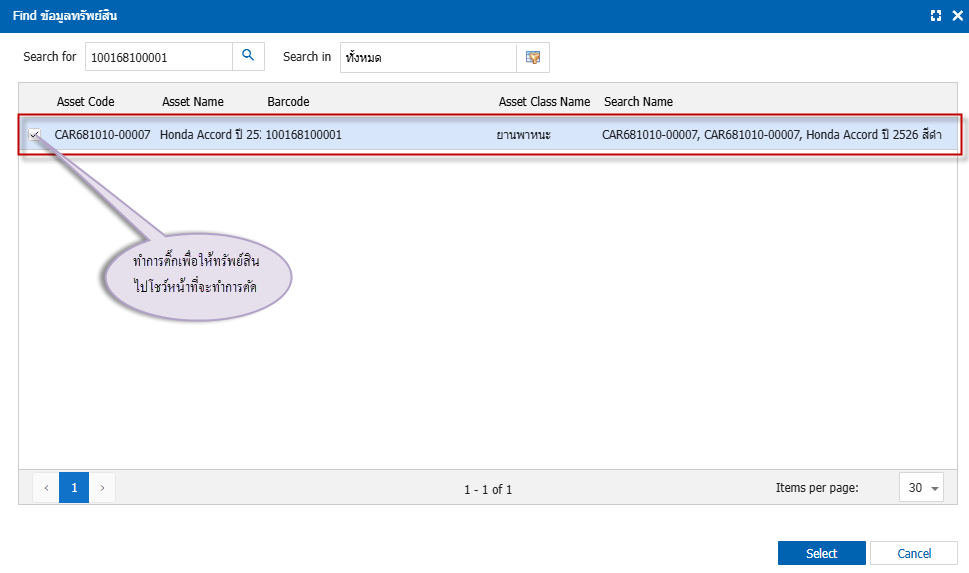Screen dimensions: 969x573
Task: Click the Asset Class Name header
Action: [x=544, y=101]
